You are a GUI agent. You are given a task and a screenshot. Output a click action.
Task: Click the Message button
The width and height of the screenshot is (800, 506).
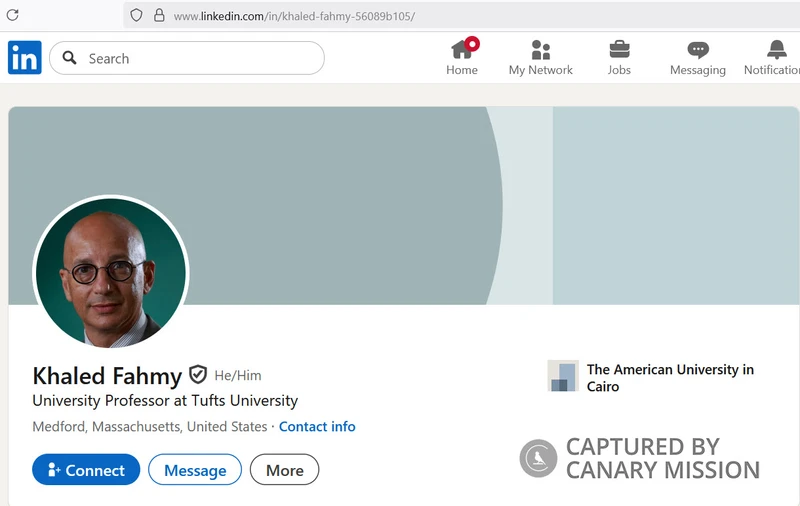tap(195, 470)
